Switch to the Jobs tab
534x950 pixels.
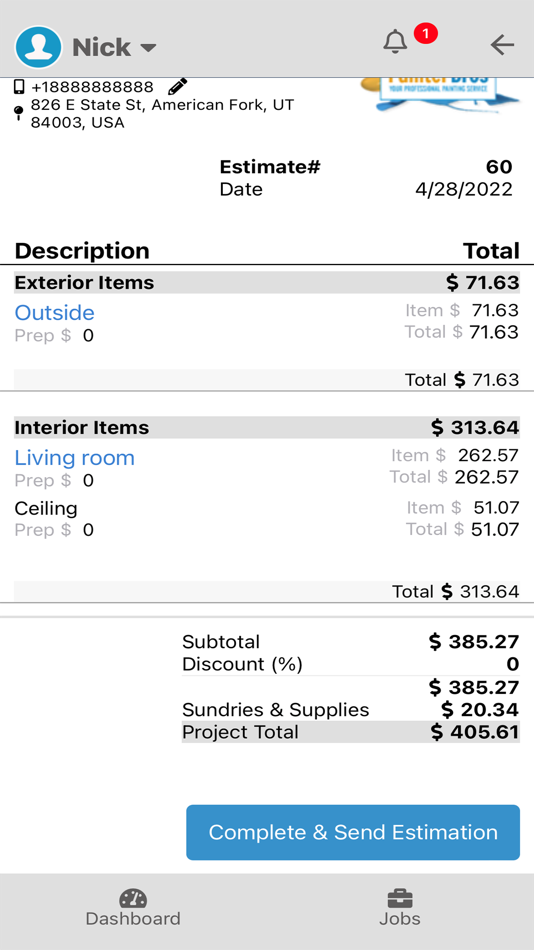tap(399, 908)
